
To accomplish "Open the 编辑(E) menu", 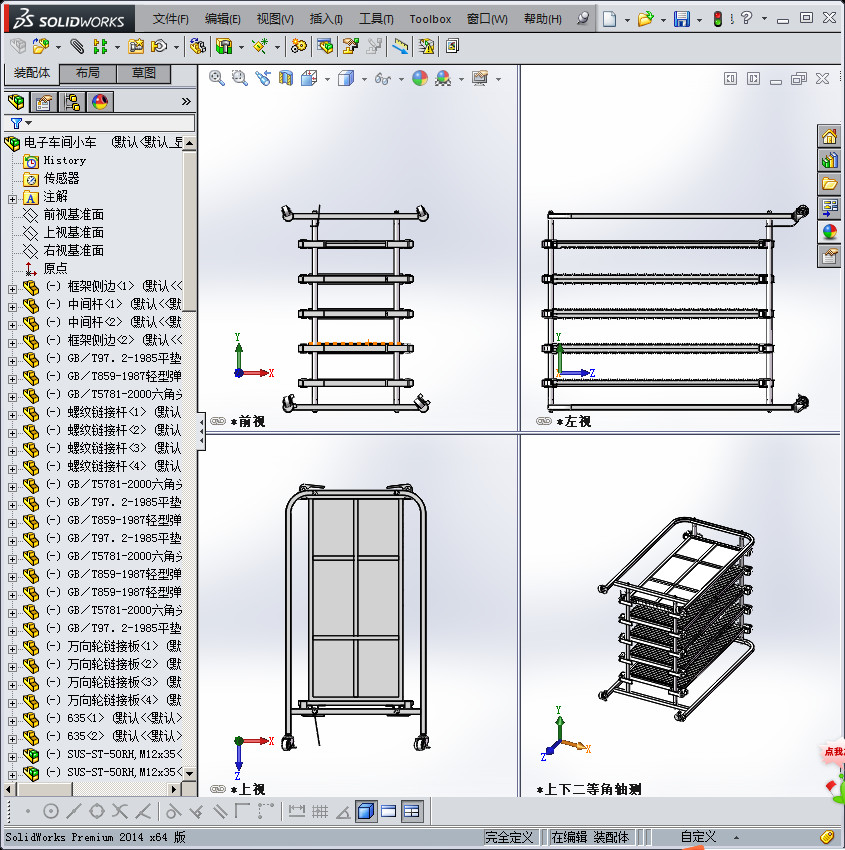I will 223,19.
